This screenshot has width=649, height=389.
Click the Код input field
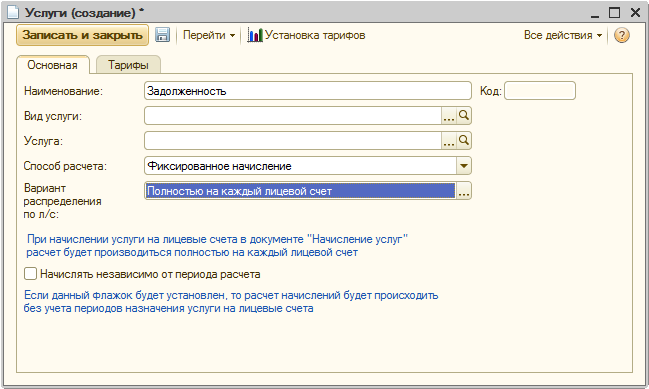coord(540,91)
